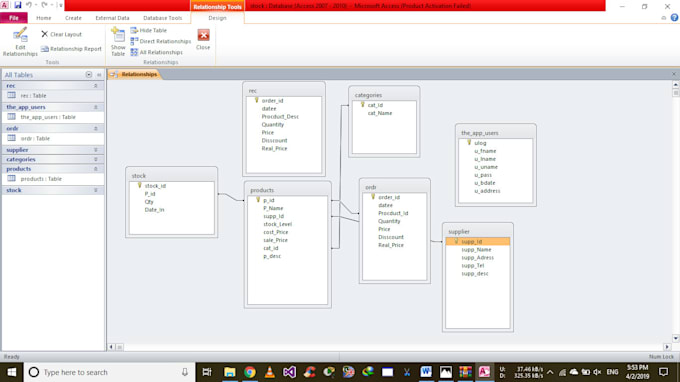Collapse the rec group in navigation pane

click(x=95, y=86)
